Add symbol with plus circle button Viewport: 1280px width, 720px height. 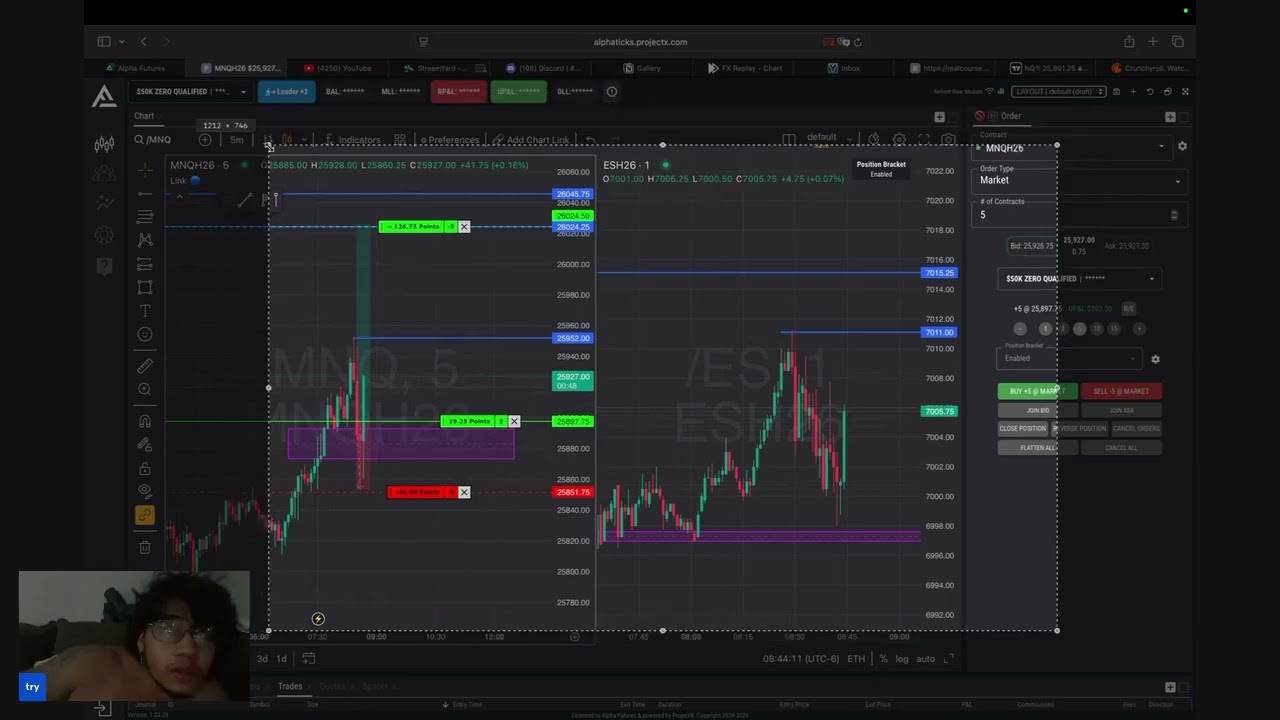pyautogui.click(x=205, y=140)
